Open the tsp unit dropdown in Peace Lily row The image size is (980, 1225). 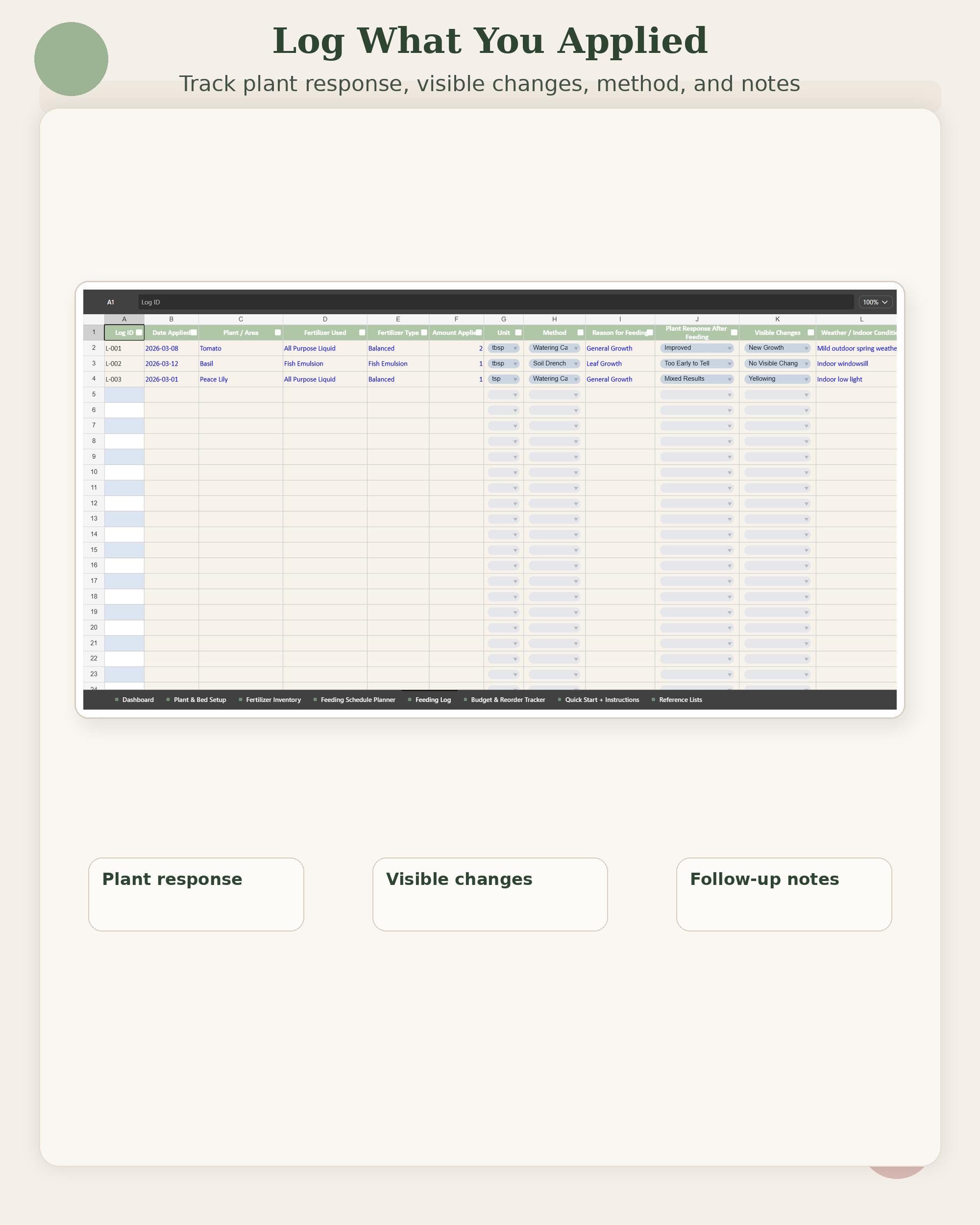click(503, 379)
